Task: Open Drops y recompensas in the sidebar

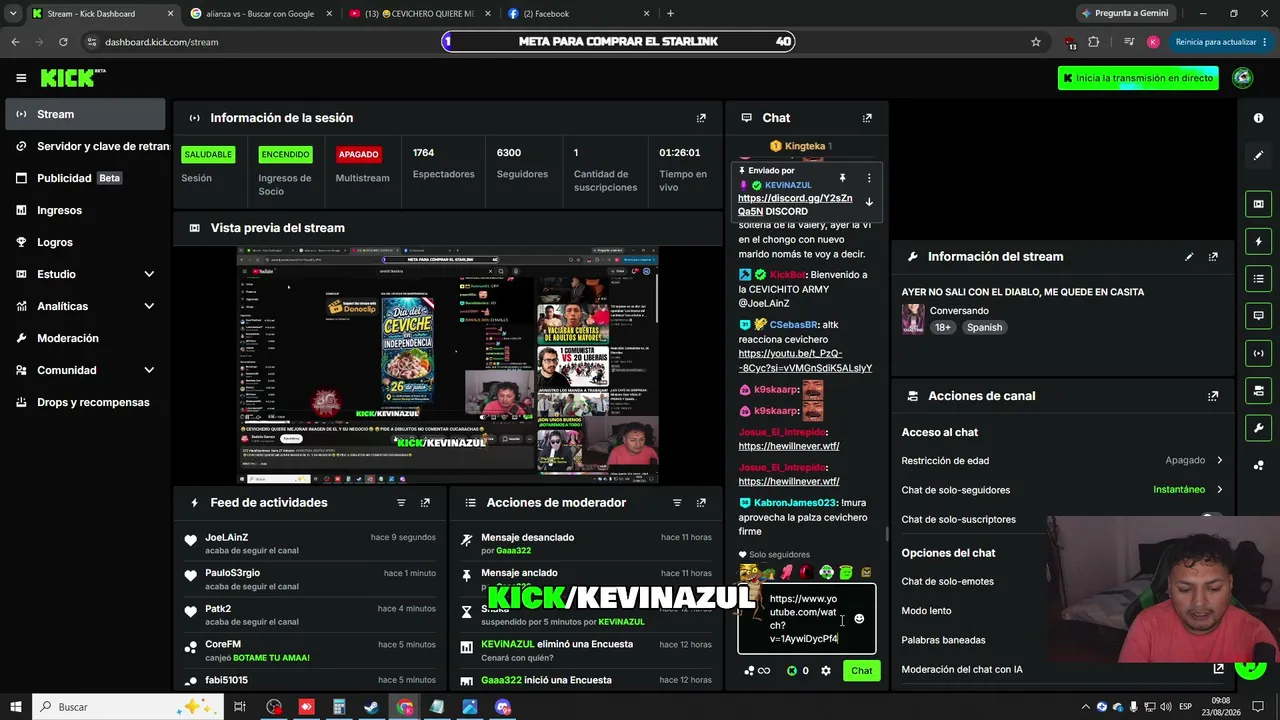Action: pyautogui.click(x=85, y=402)
